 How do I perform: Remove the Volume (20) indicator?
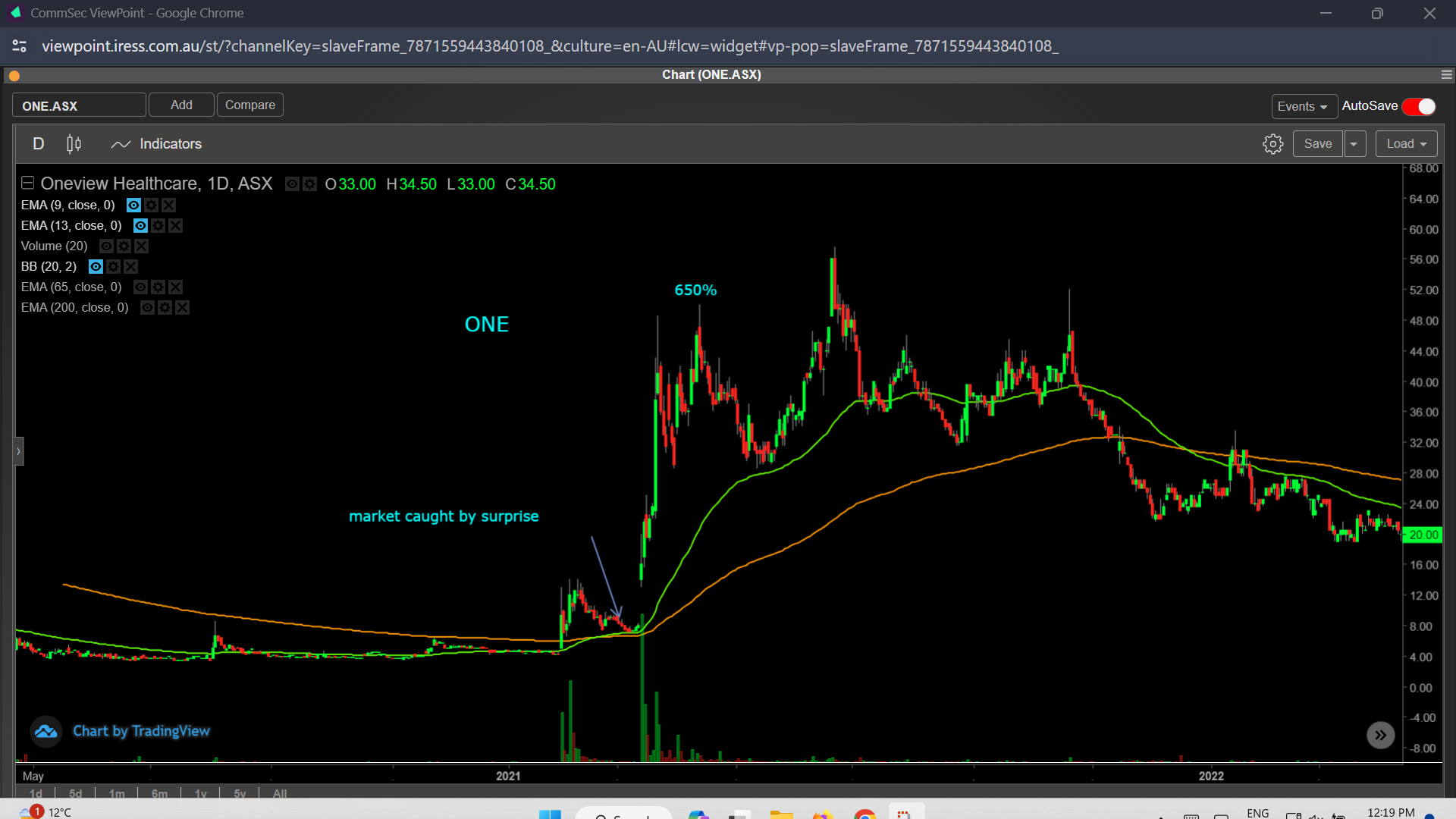coord(141,246)
